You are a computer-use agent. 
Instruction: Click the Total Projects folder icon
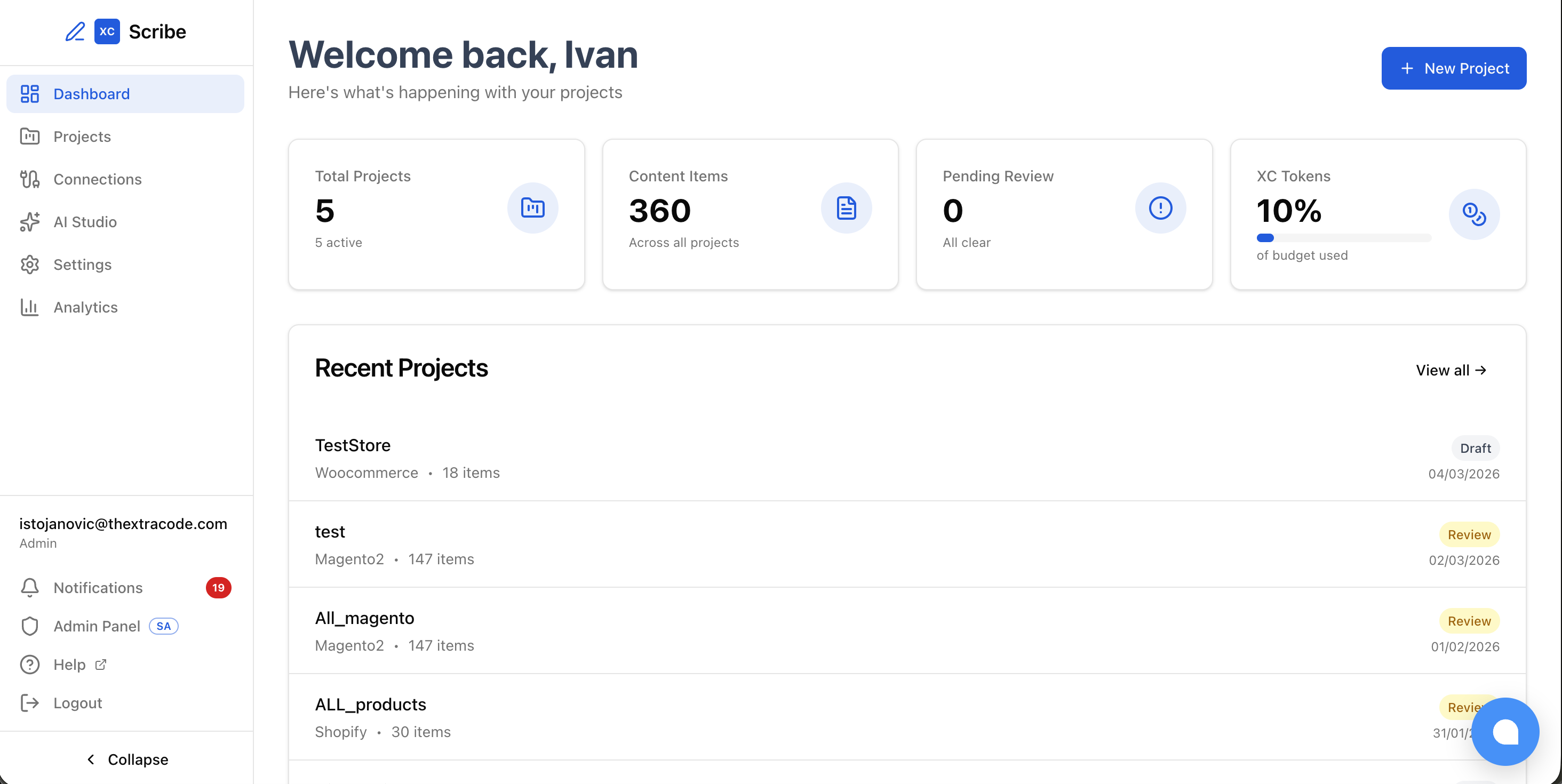click(532, 208)
